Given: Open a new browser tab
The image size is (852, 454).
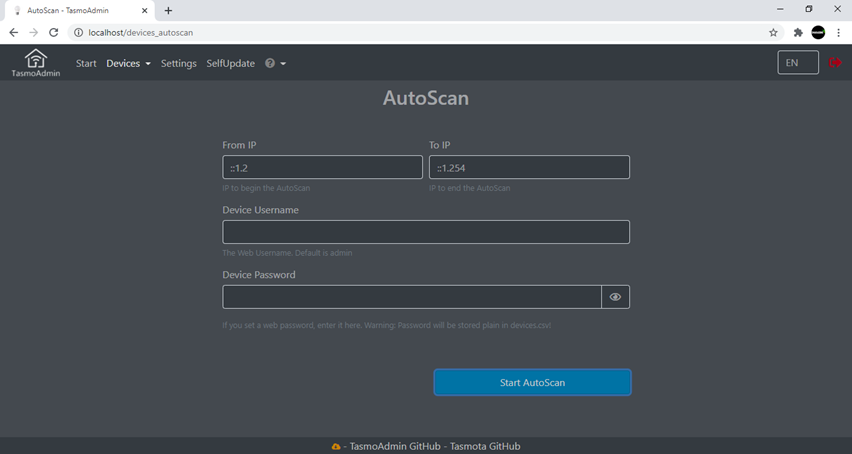Looking at the screenshot, I should tap(168, 10).
